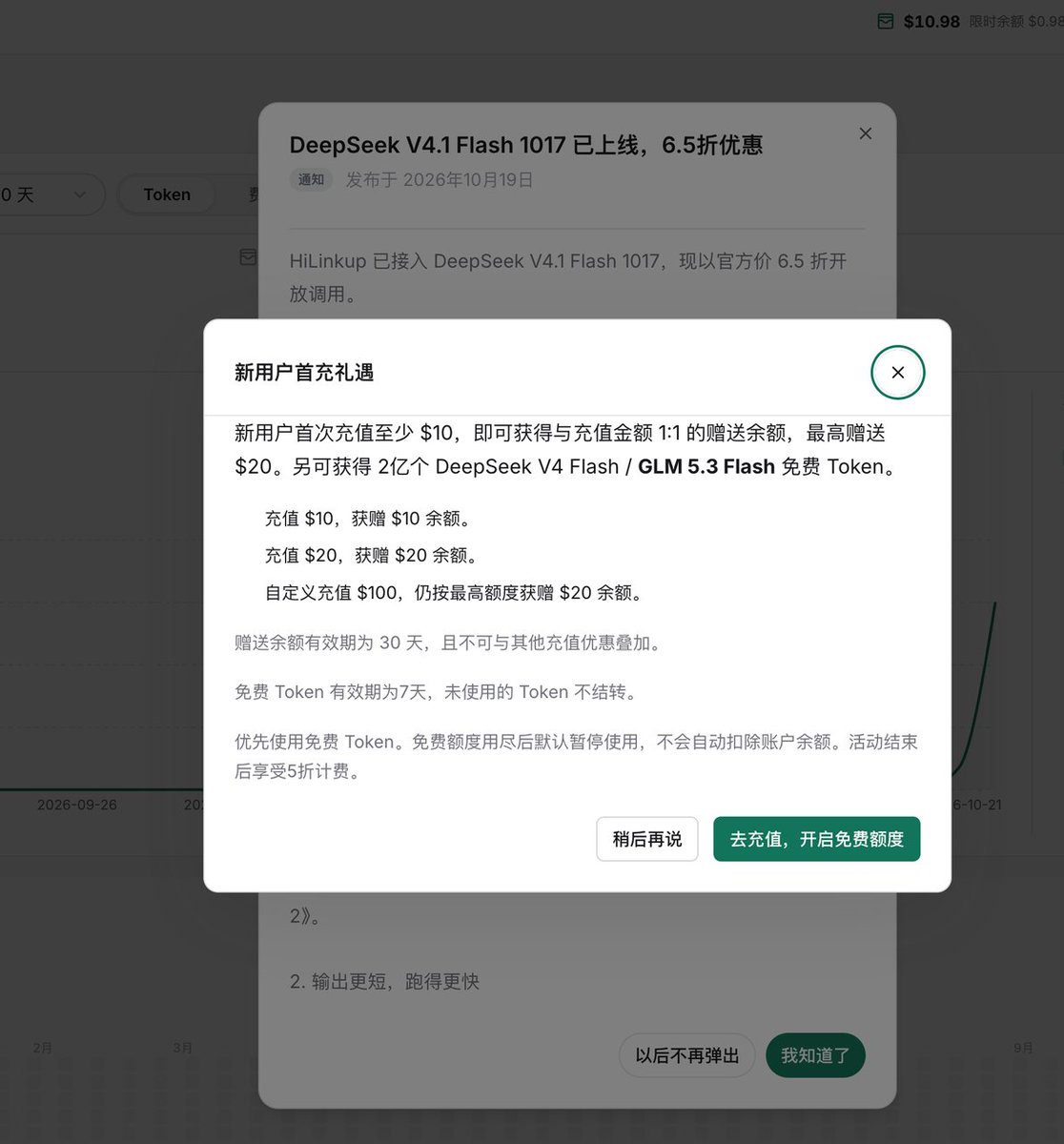Click the 稍后再说 button
This screenshot has height=1144, width=1064.
click(647, 839)
